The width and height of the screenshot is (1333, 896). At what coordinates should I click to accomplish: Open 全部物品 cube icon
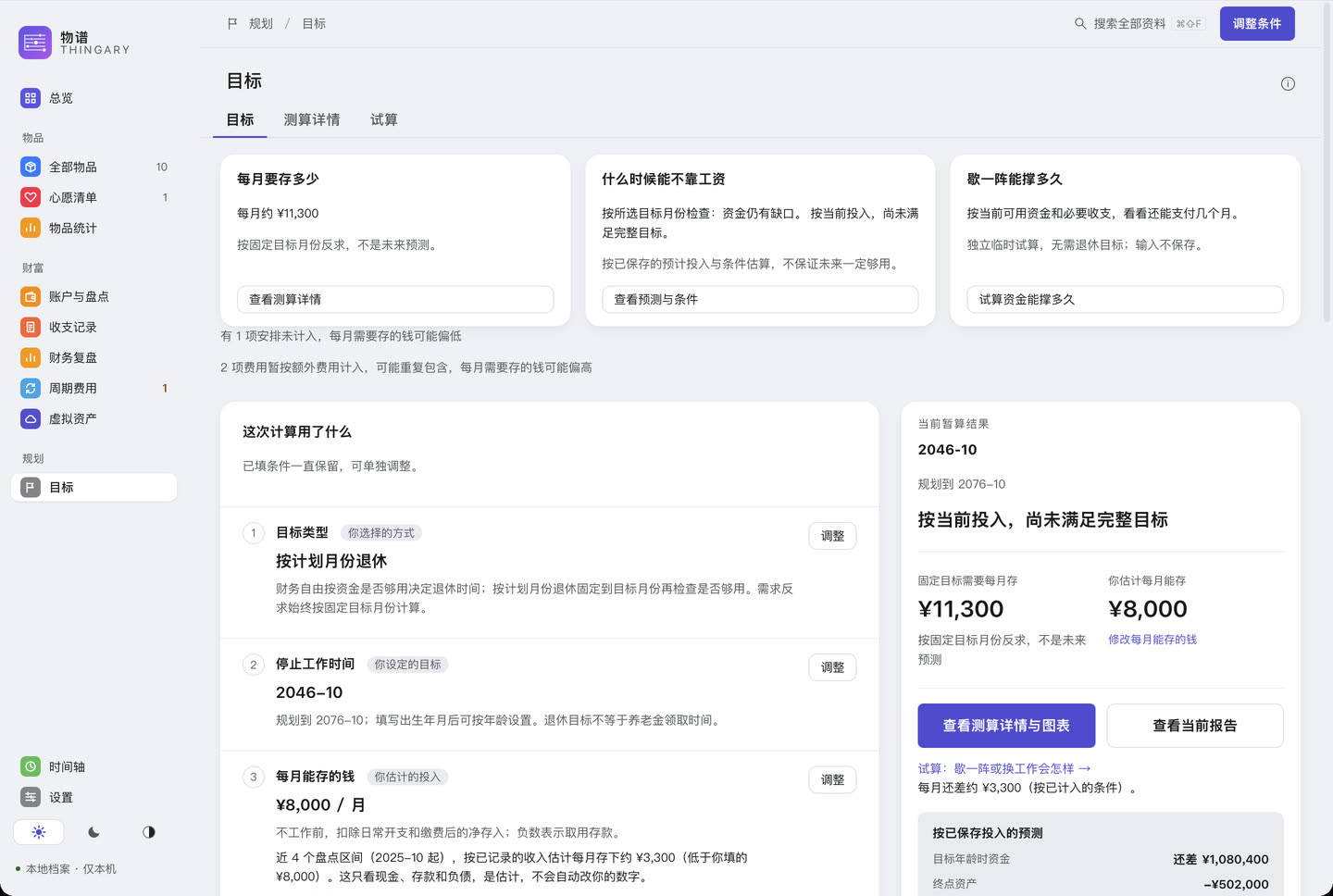[31, 168]
